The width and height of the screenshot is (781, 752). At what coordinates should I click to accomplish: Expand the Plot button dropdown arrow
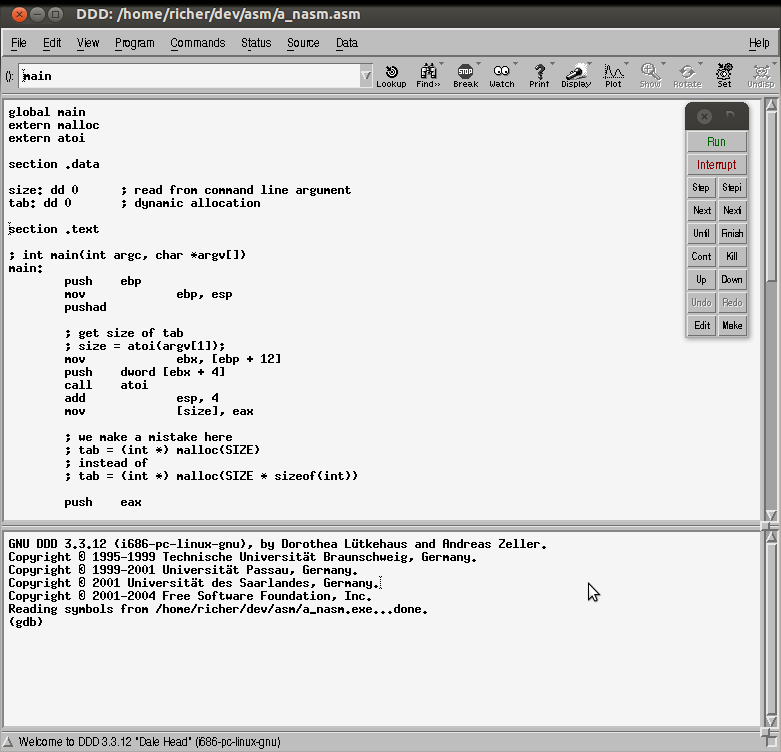627,64
